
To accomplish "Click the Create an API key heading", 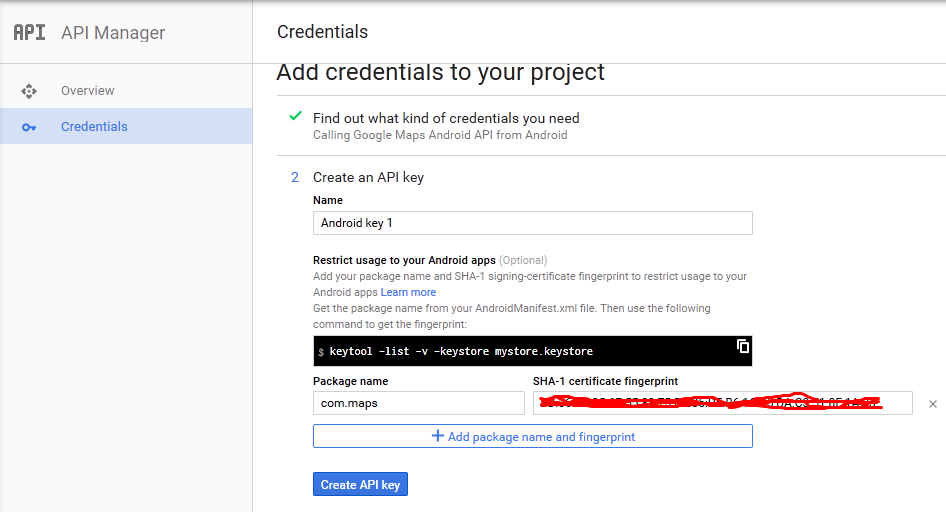I will 368,177.
